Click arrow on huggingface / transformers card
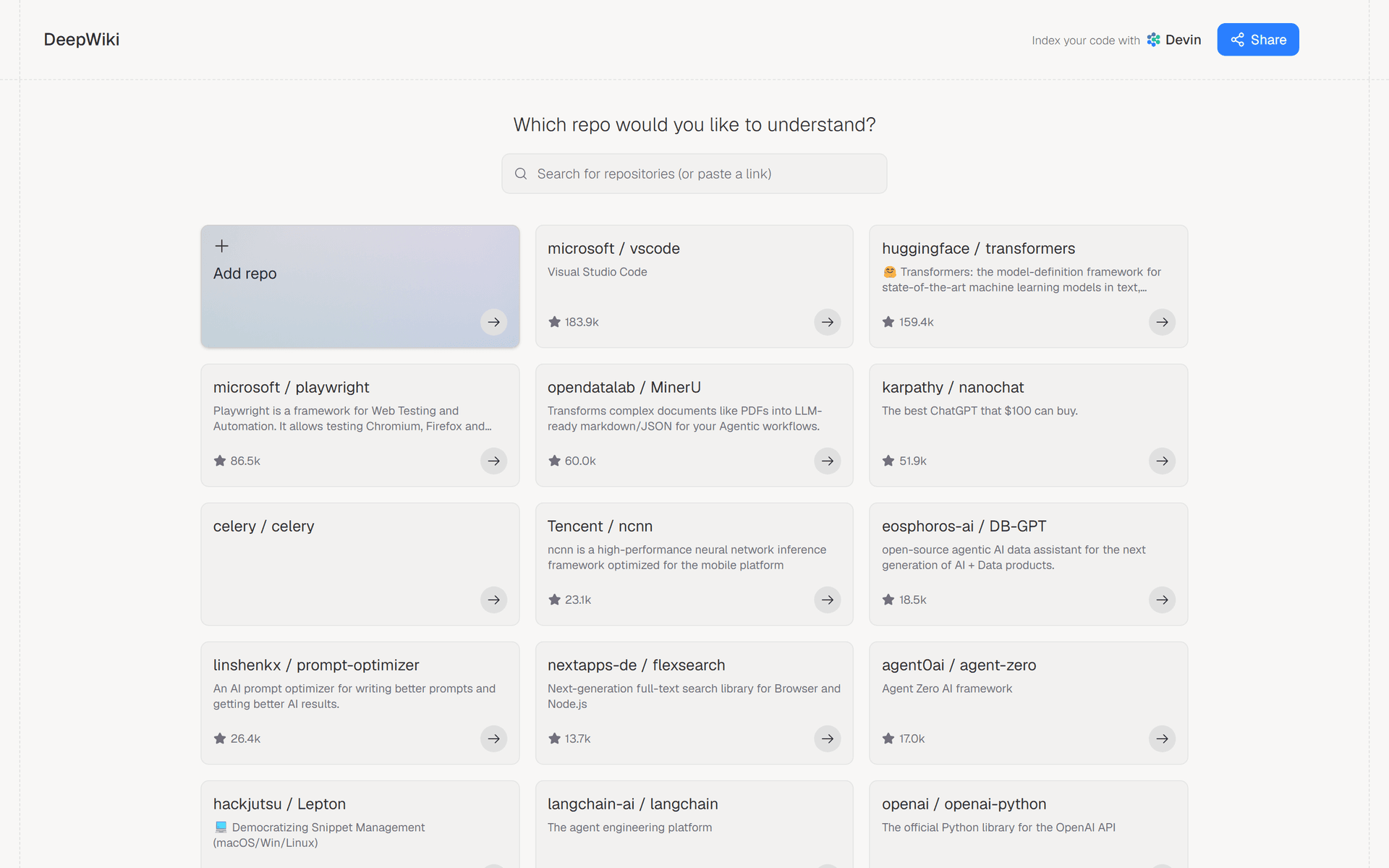The height and width of the screenshot is (868, 1389). 1162,322
